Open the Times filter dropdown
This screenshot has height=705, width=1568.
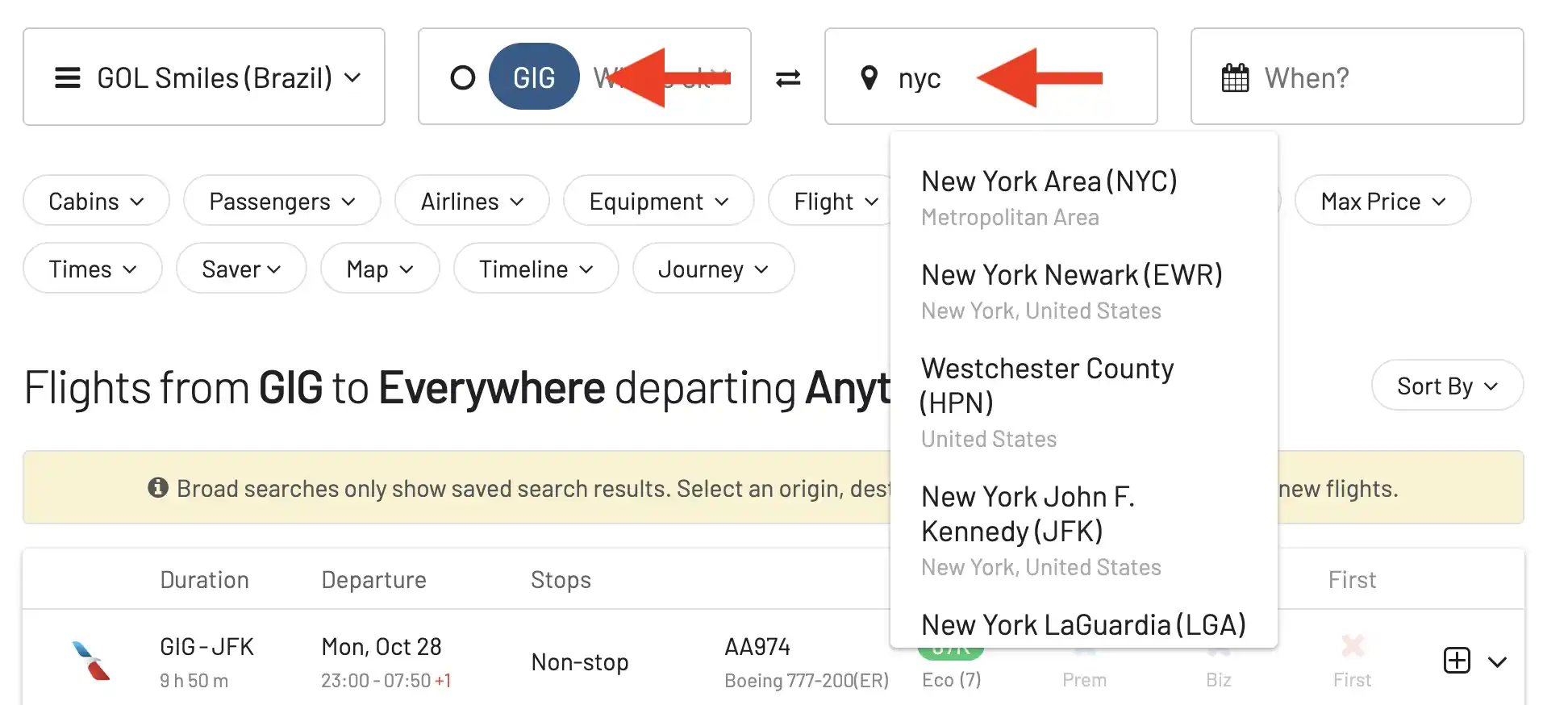(93, 269)
